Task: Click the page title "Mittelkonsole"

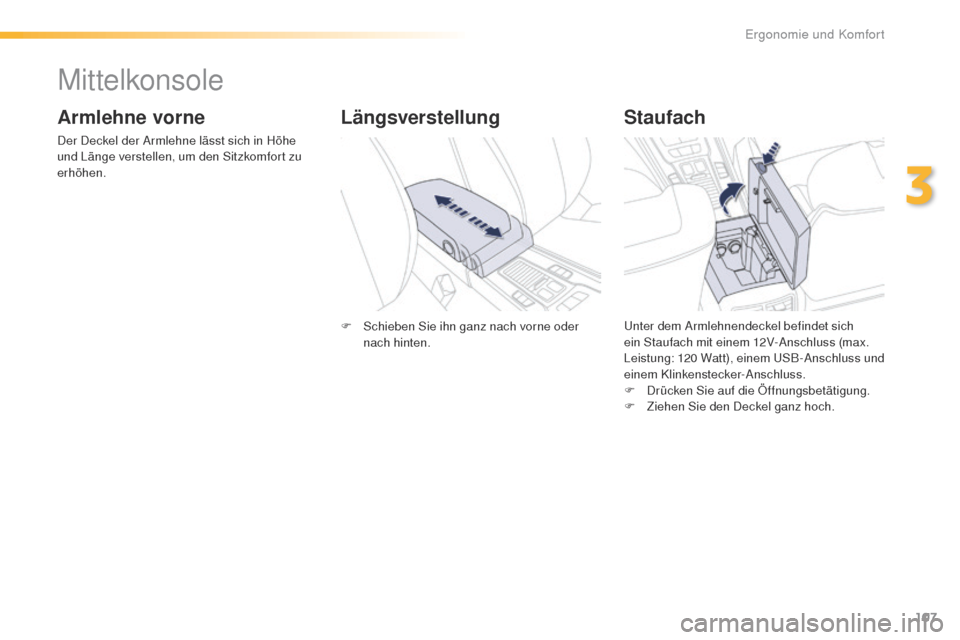Action: [x=140, y=80]
